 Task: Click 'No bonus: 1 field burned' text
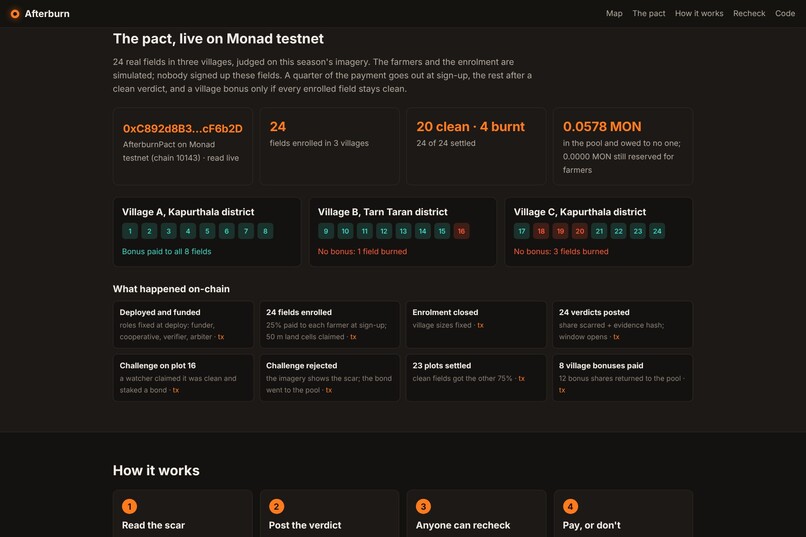(x=362, y=252)
